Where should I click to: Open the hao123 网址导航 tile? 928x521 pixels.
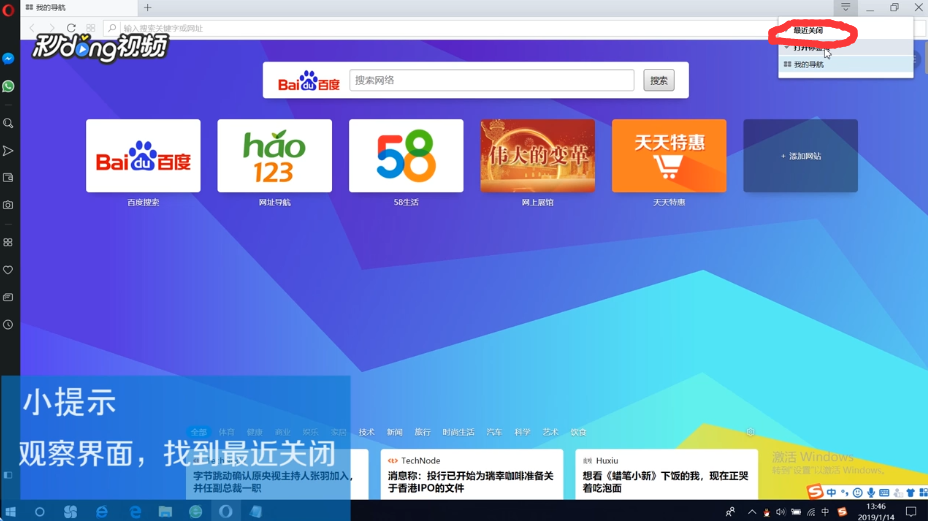coord(275,156)
